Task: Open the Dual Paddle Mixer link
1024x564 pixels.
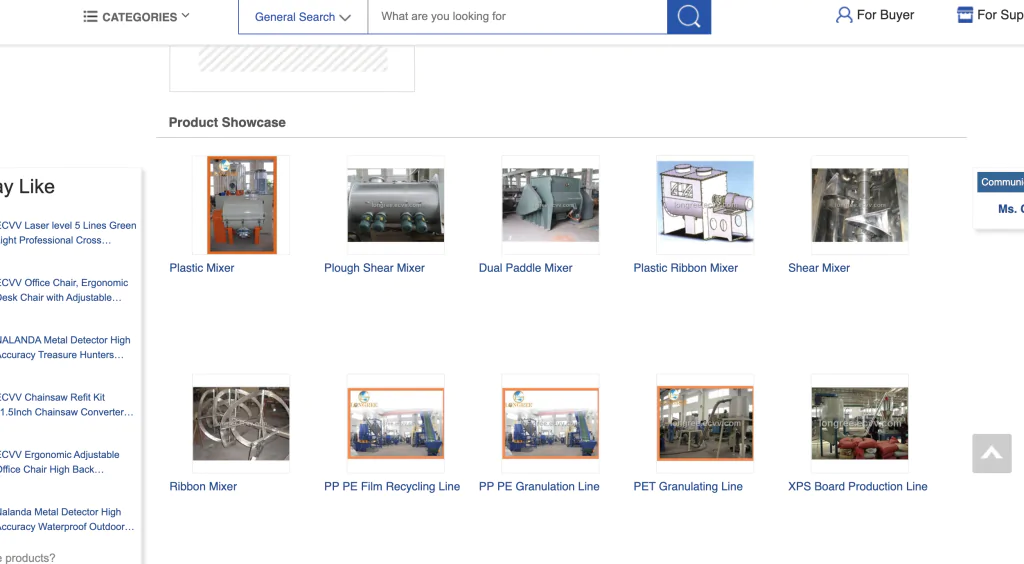Action: (526, 268)
